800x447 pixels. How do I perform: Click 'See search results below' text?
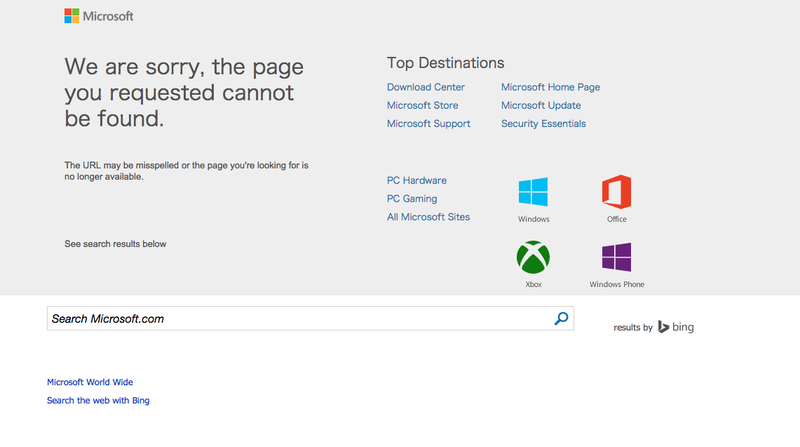(115, 244)
